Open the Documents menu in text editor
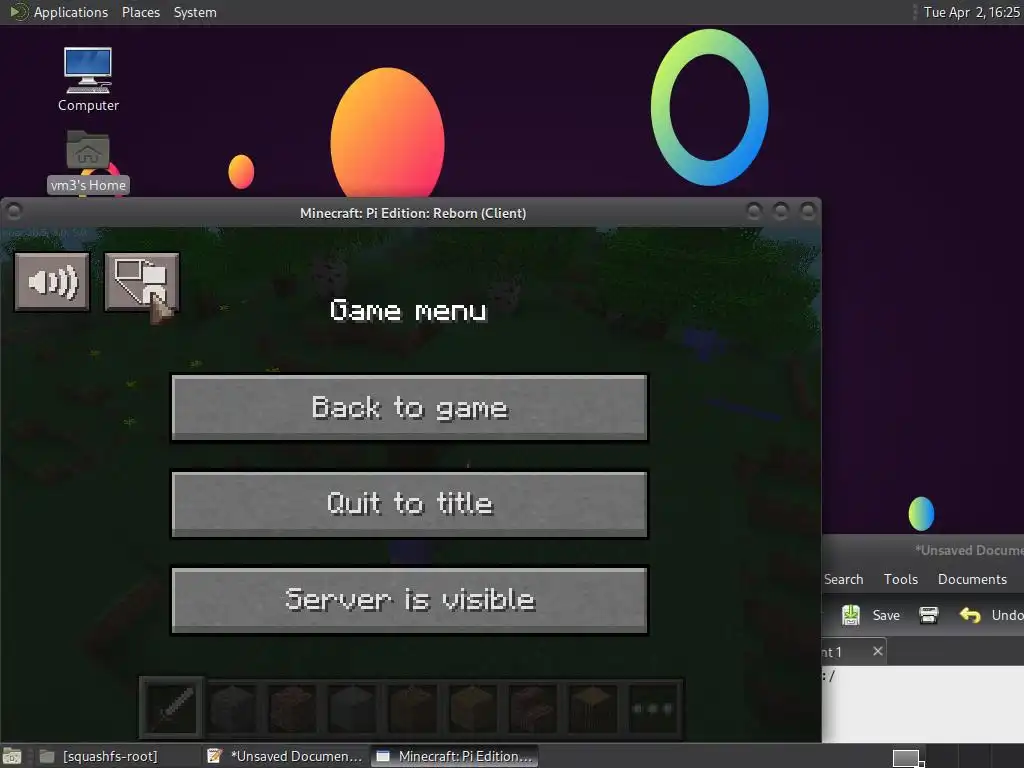Viewport: 1024px width, 768px height. tap(972, 579)
